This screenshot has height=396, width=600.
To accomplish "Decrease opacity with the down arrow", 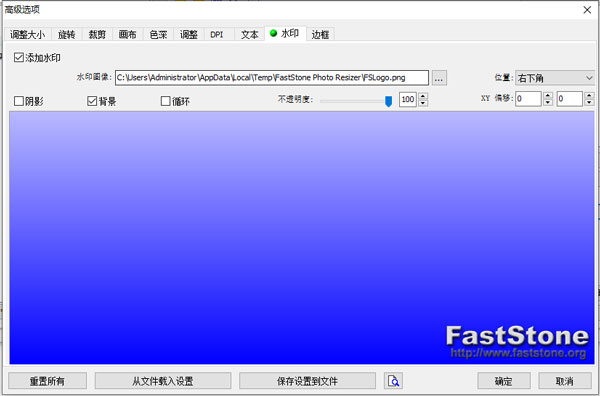I will 423,103.
